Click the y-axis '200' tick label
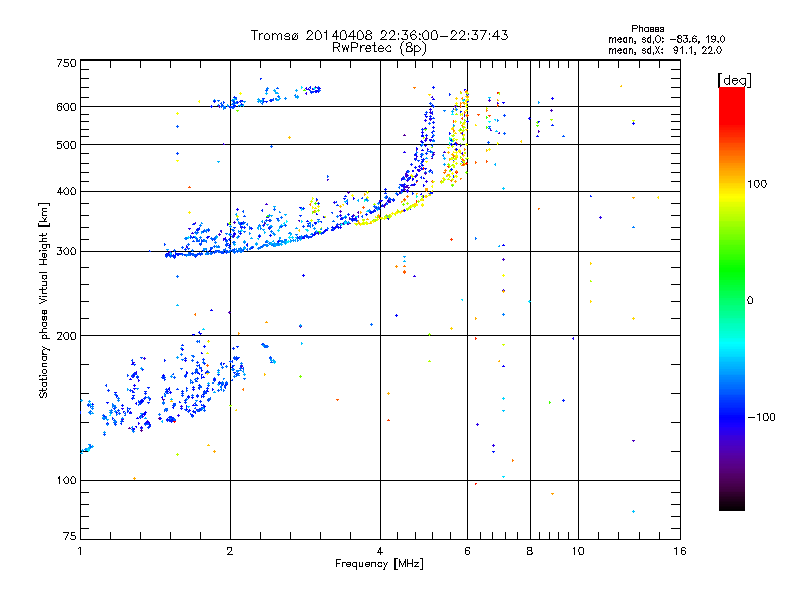 click(66, 336)
